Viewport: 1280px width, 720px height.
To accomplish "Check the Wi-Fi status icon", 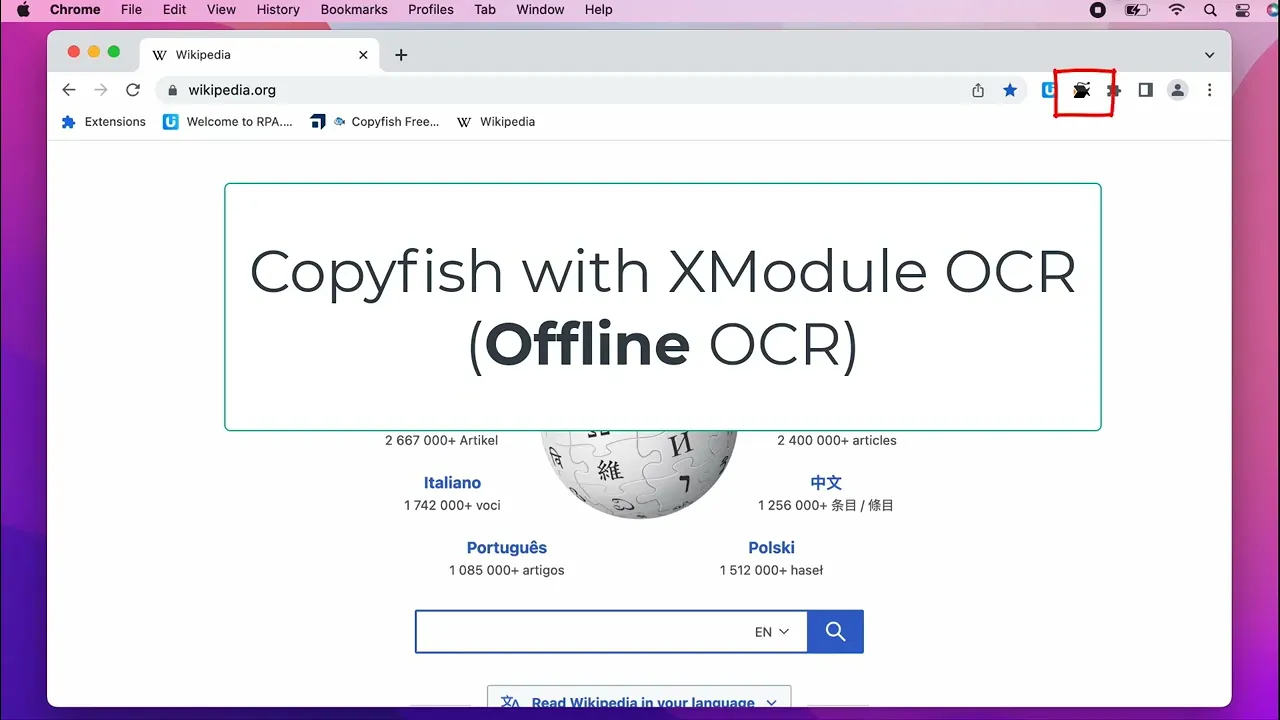I will 1177,10.
